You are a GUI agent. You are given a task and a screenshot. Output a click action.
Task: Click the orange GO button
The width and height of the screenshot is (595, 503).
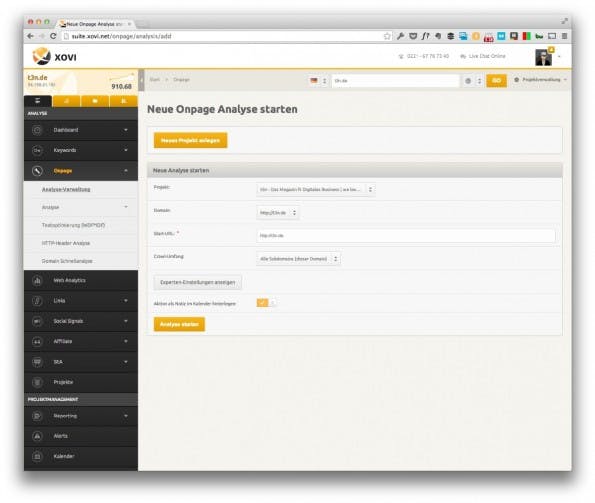[496, 80]
